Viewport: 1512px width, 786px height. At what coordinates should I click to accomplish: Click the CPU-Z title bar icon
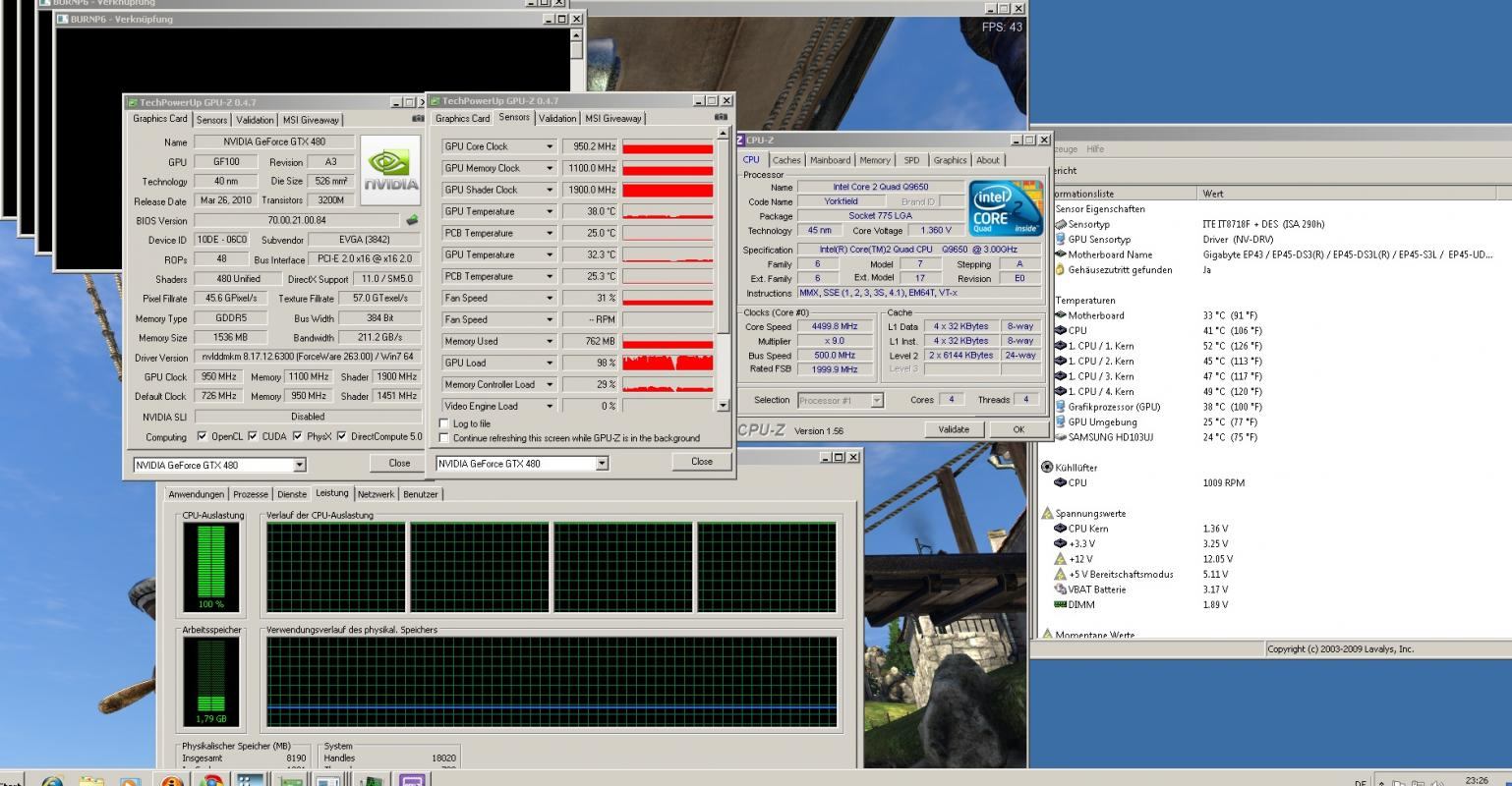point(741,140)
